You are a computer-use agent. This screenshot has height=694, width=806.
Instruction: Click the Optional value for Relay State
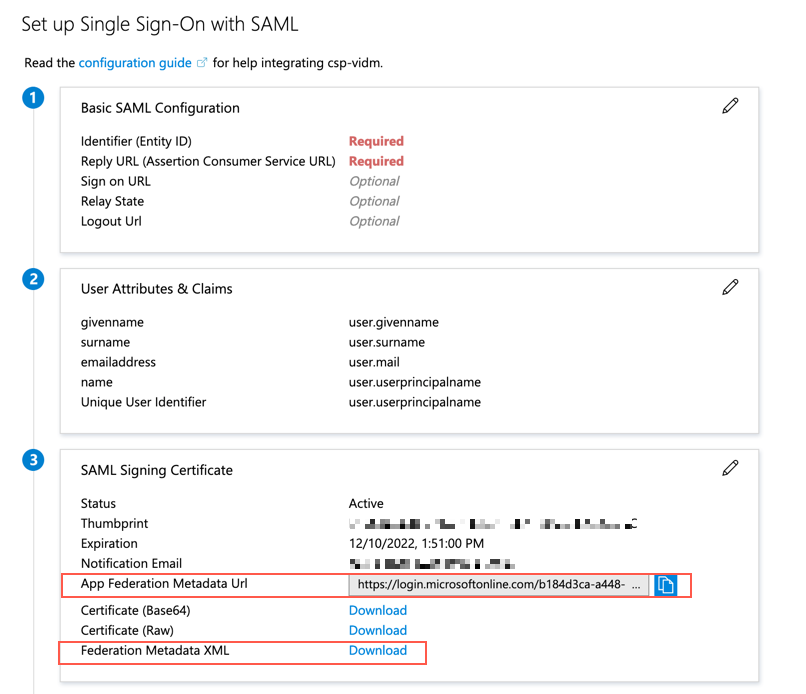point(374,201)
